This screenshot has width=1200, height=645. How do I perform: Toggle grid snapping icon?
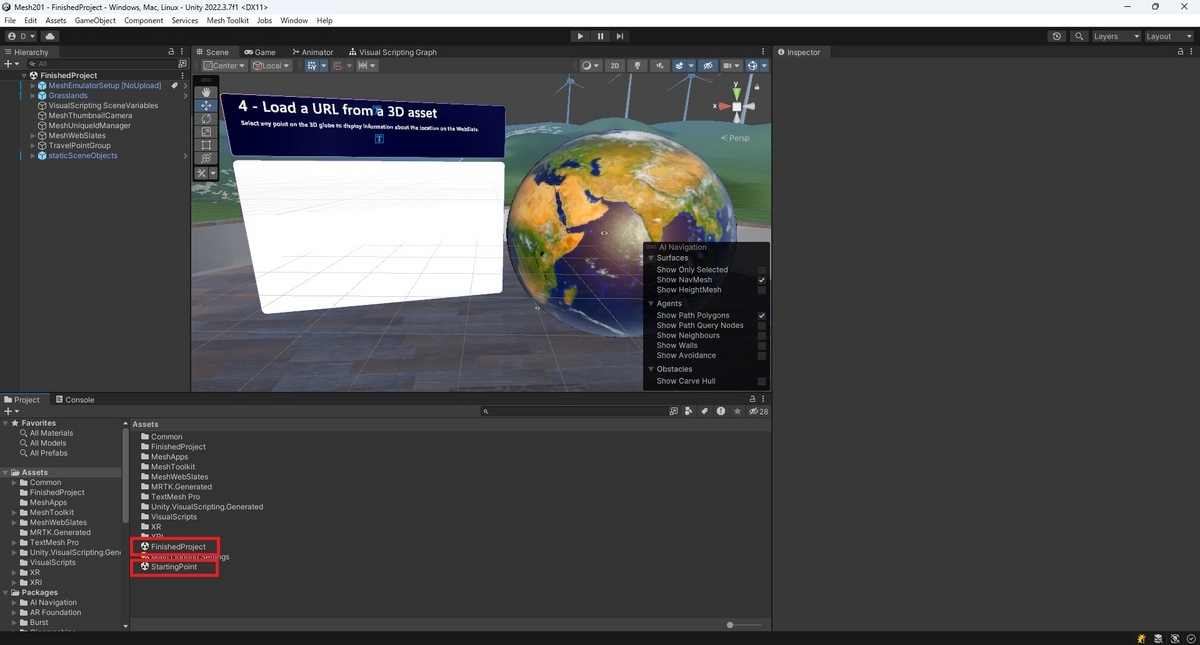coord(337,66)
